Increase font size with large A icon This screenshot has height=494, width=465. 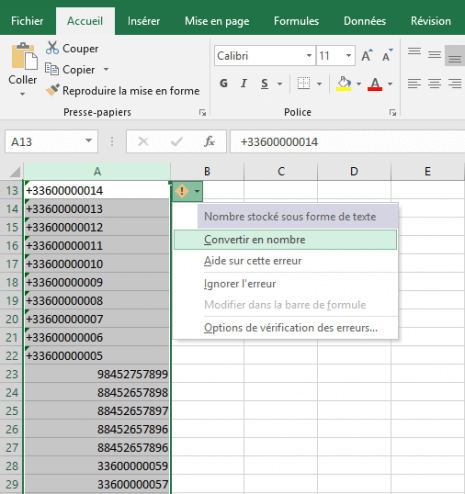click(367, 55)
